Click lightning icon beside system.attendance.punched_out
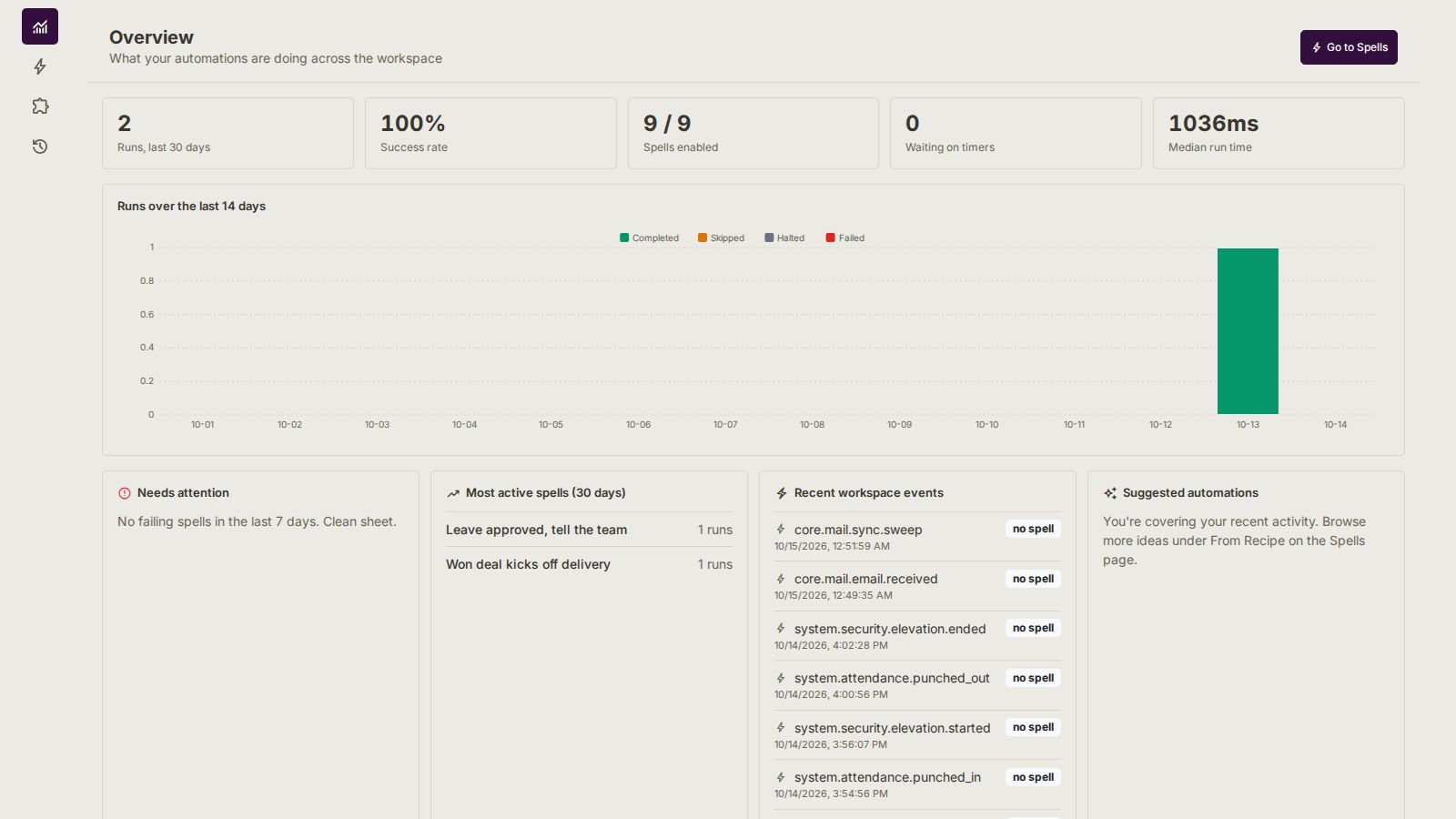 click(x=781, y=678)
